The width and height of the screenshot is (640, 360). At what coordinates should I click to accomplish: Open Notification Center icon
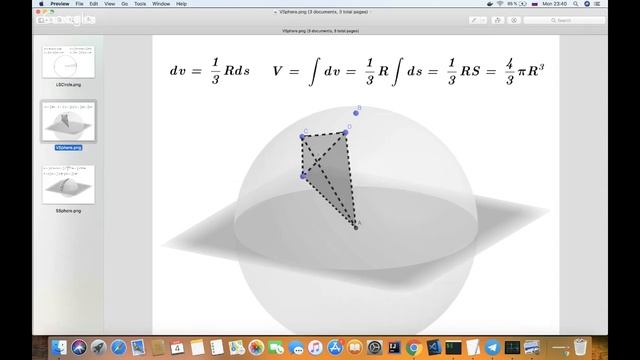598,4
